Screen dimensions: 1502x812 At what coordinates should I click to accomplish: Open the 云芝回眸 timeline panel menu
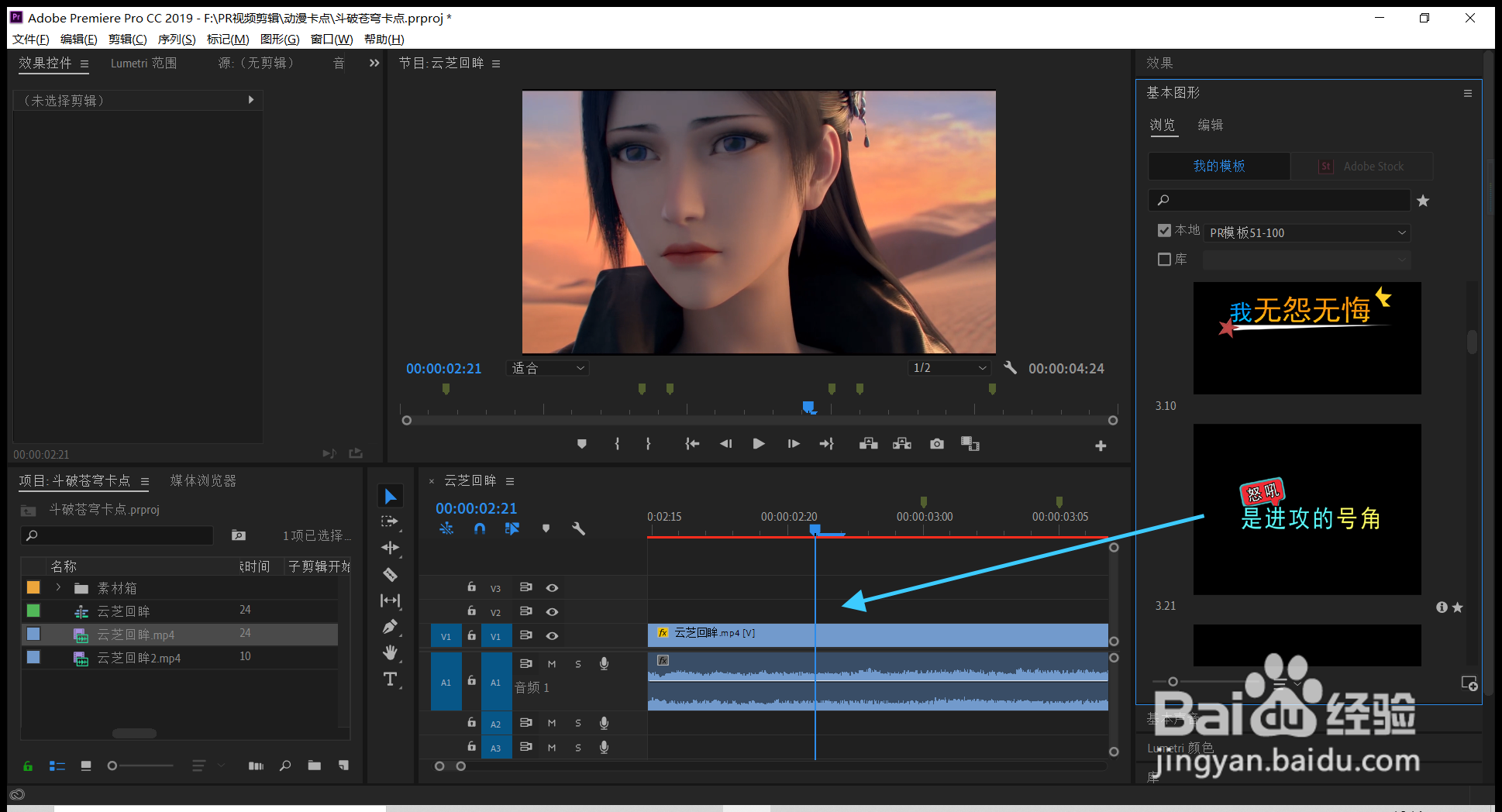tap(510, 481)
